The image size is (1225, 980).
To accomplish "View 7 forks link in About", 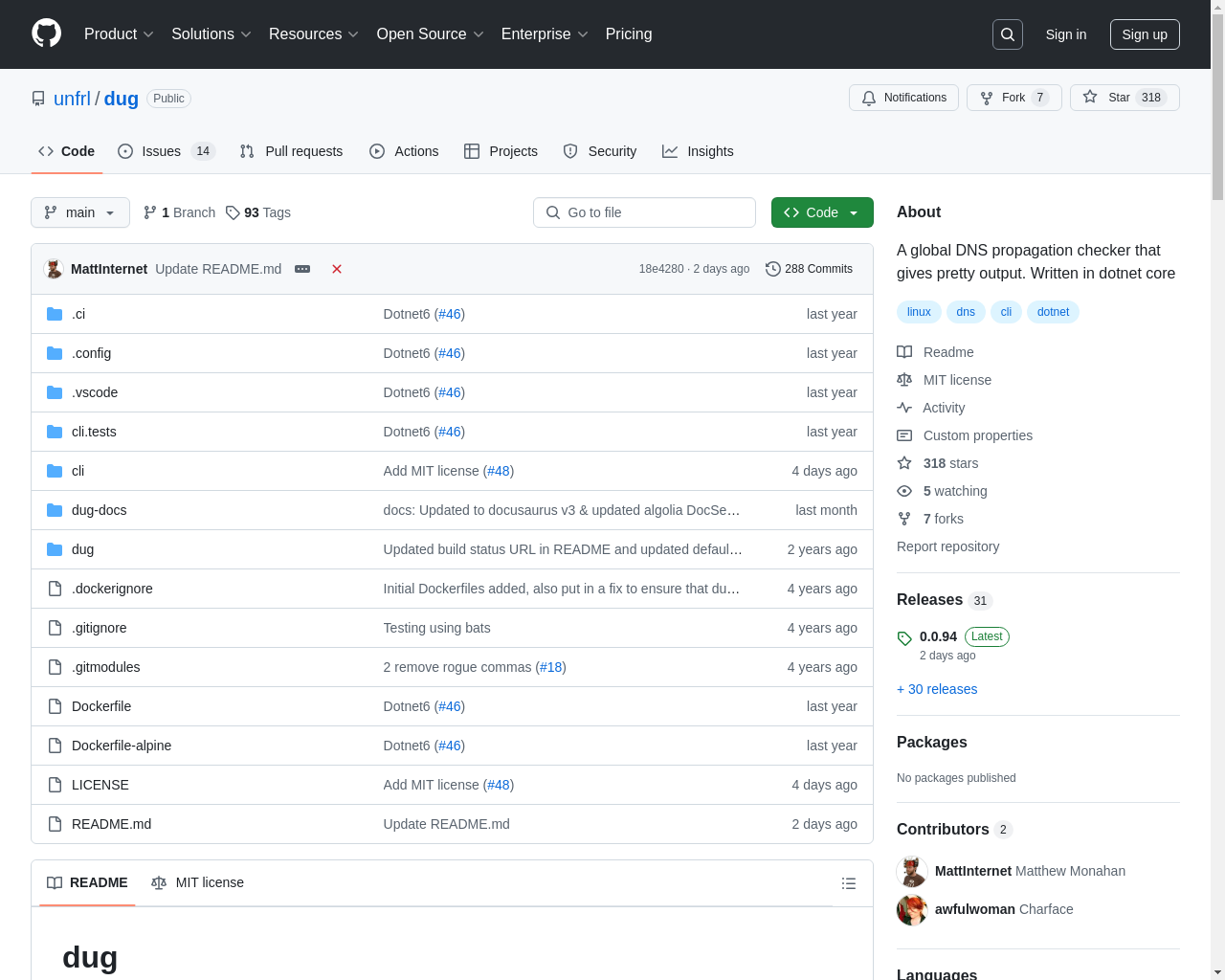I will [930, 519].
